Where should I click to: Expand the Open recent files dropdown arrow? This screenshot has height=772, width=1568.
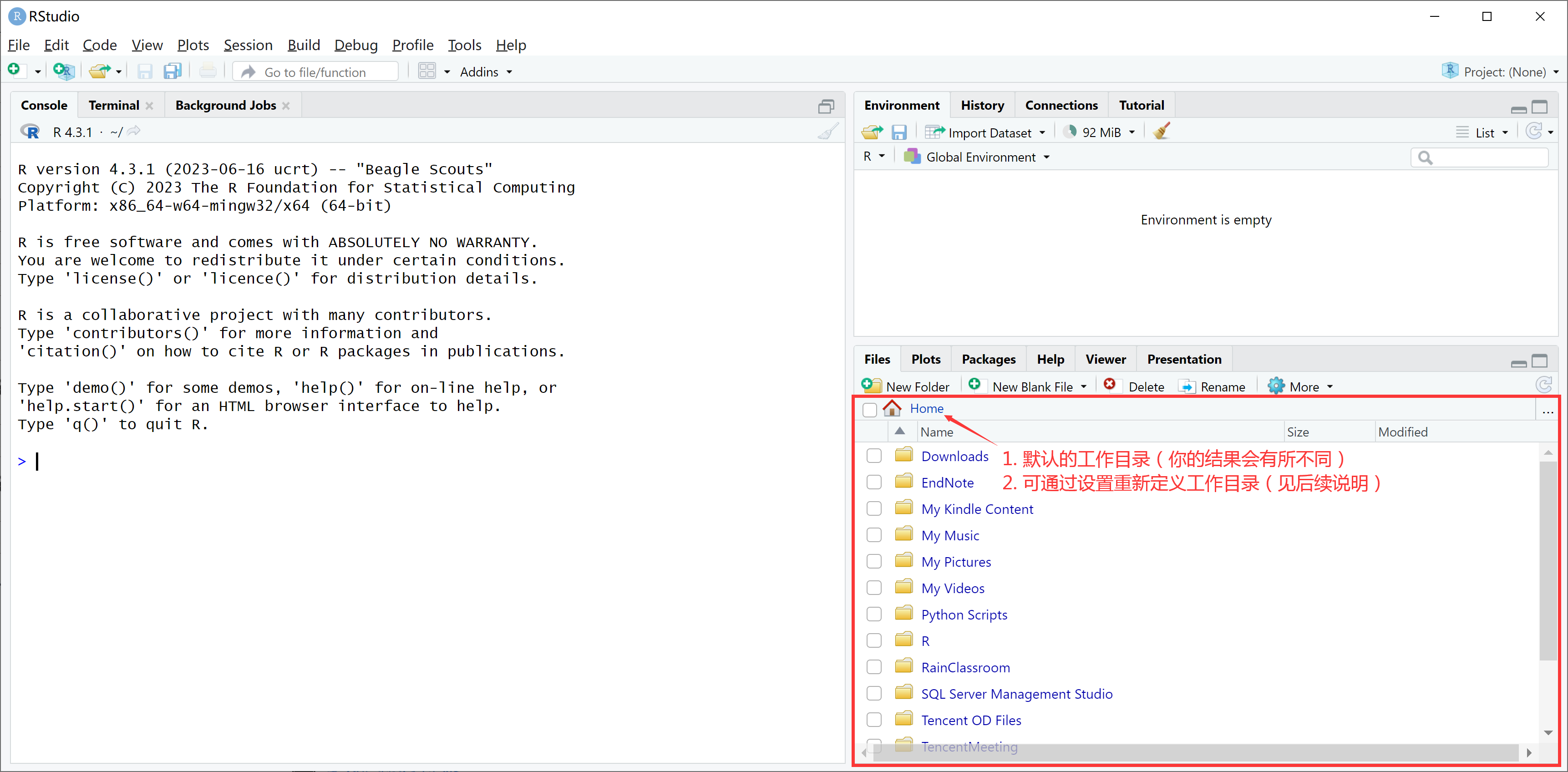pos(119,72)
